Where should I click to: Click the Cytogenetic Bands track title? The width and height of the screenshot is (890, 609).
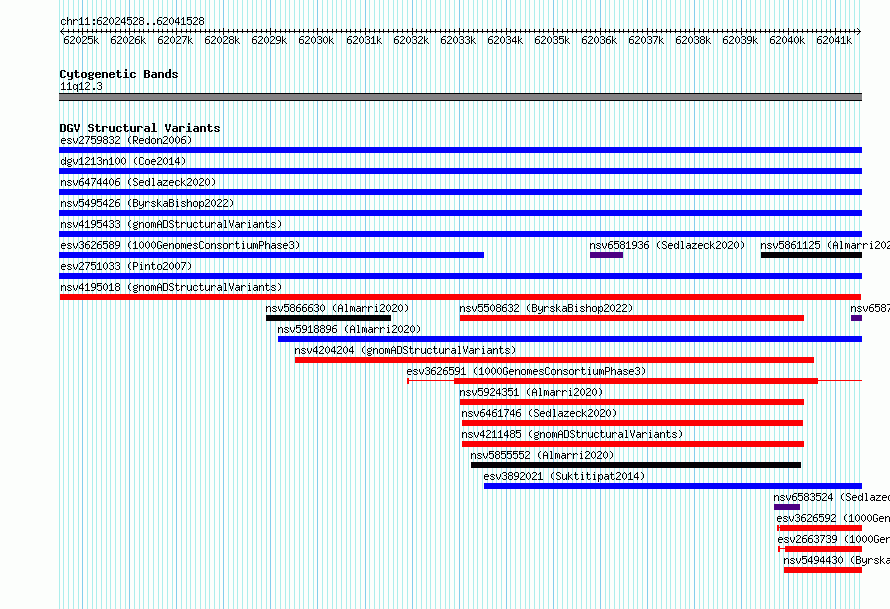(x=119, y=74)
